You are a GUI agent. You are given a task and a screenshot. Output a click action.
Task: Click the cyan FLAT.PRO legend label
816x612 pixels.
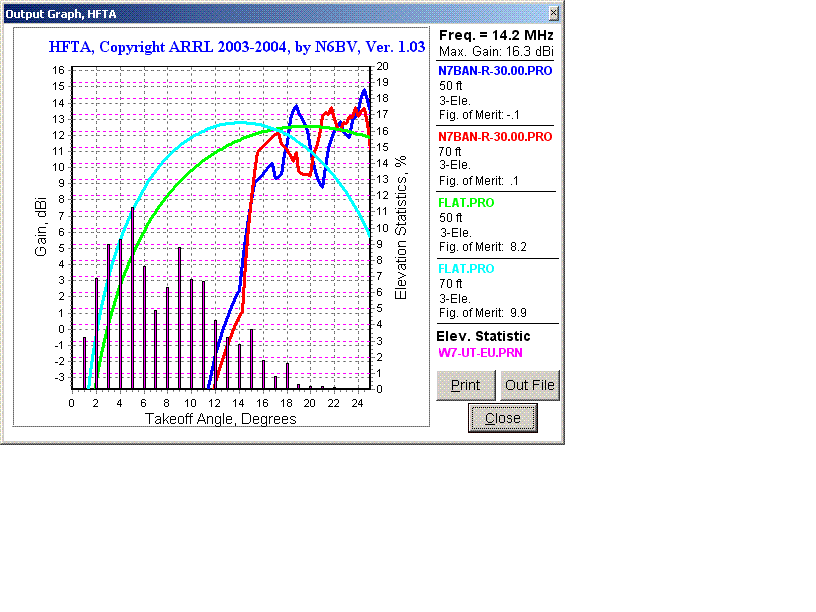pos(466,269)
